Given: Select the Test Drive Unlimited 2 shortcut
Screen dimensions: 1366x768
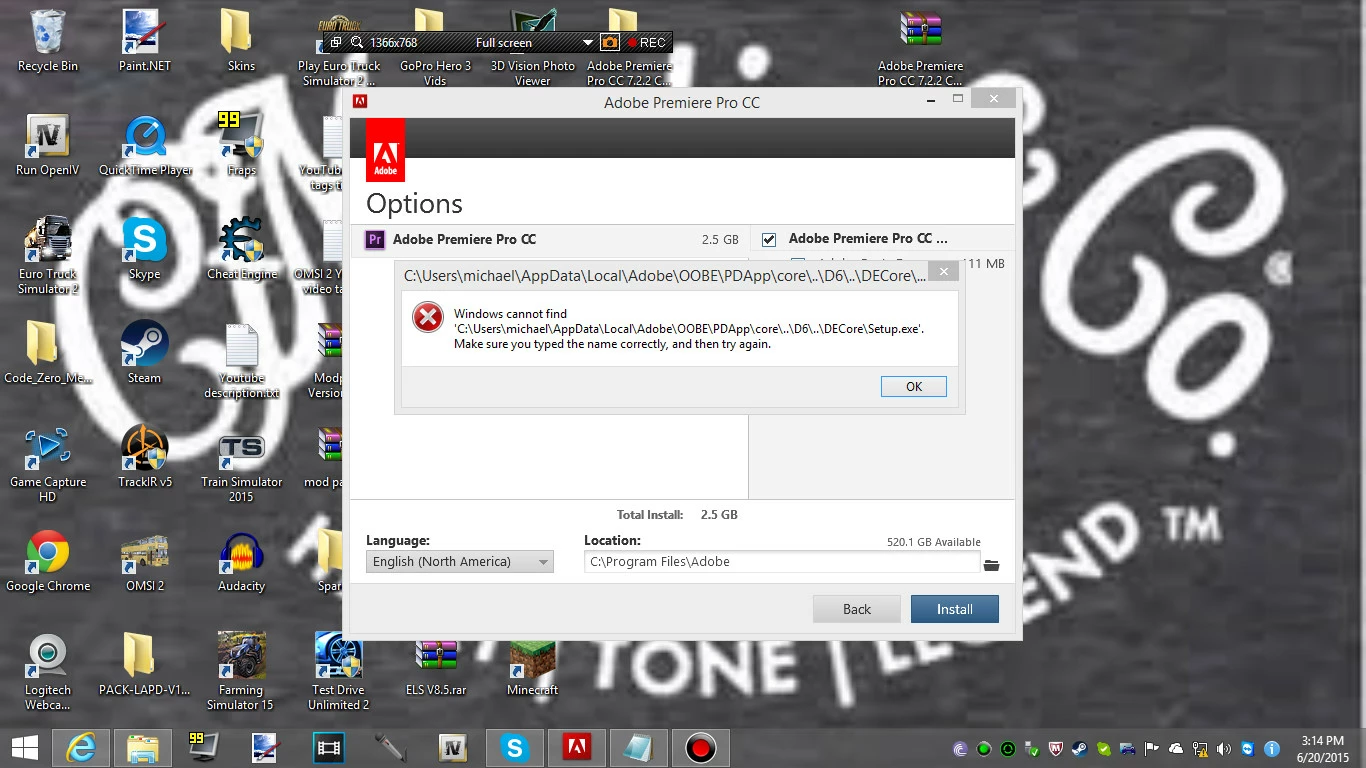Looking at the screenshot, I should pos(338,672).
